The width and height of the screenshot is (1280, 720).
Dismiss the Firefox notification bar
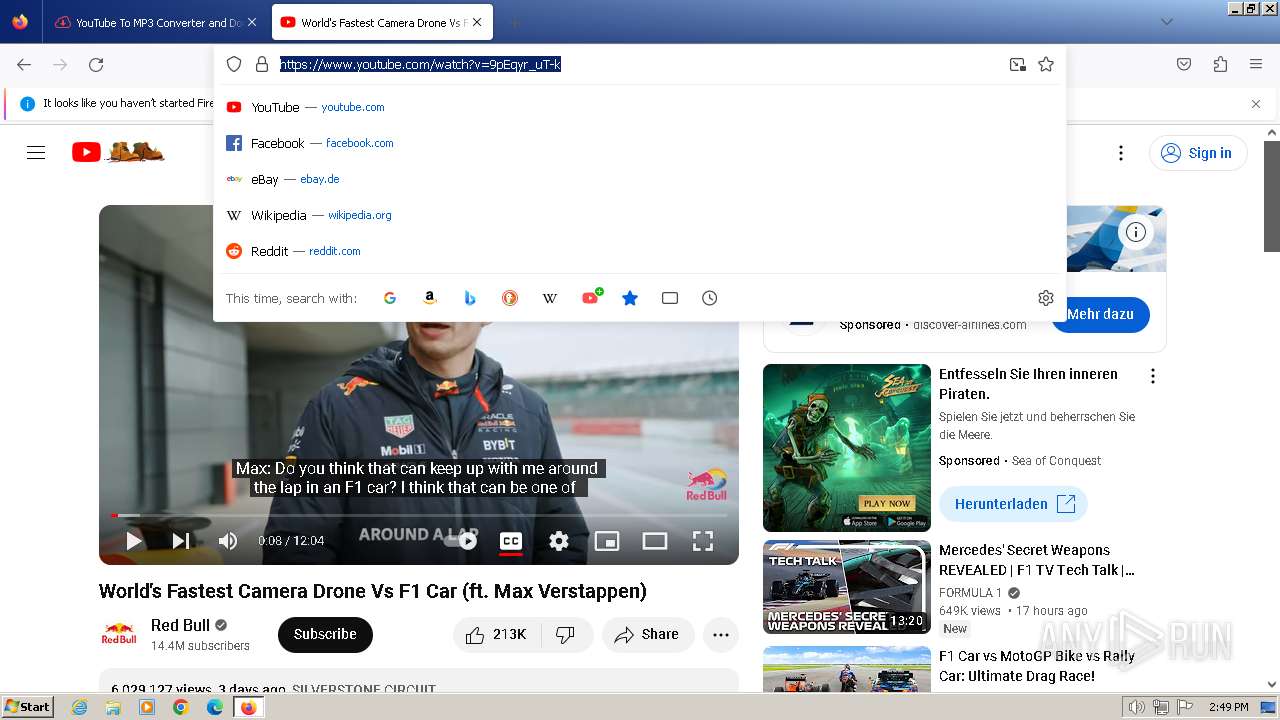pos(1256,104)
